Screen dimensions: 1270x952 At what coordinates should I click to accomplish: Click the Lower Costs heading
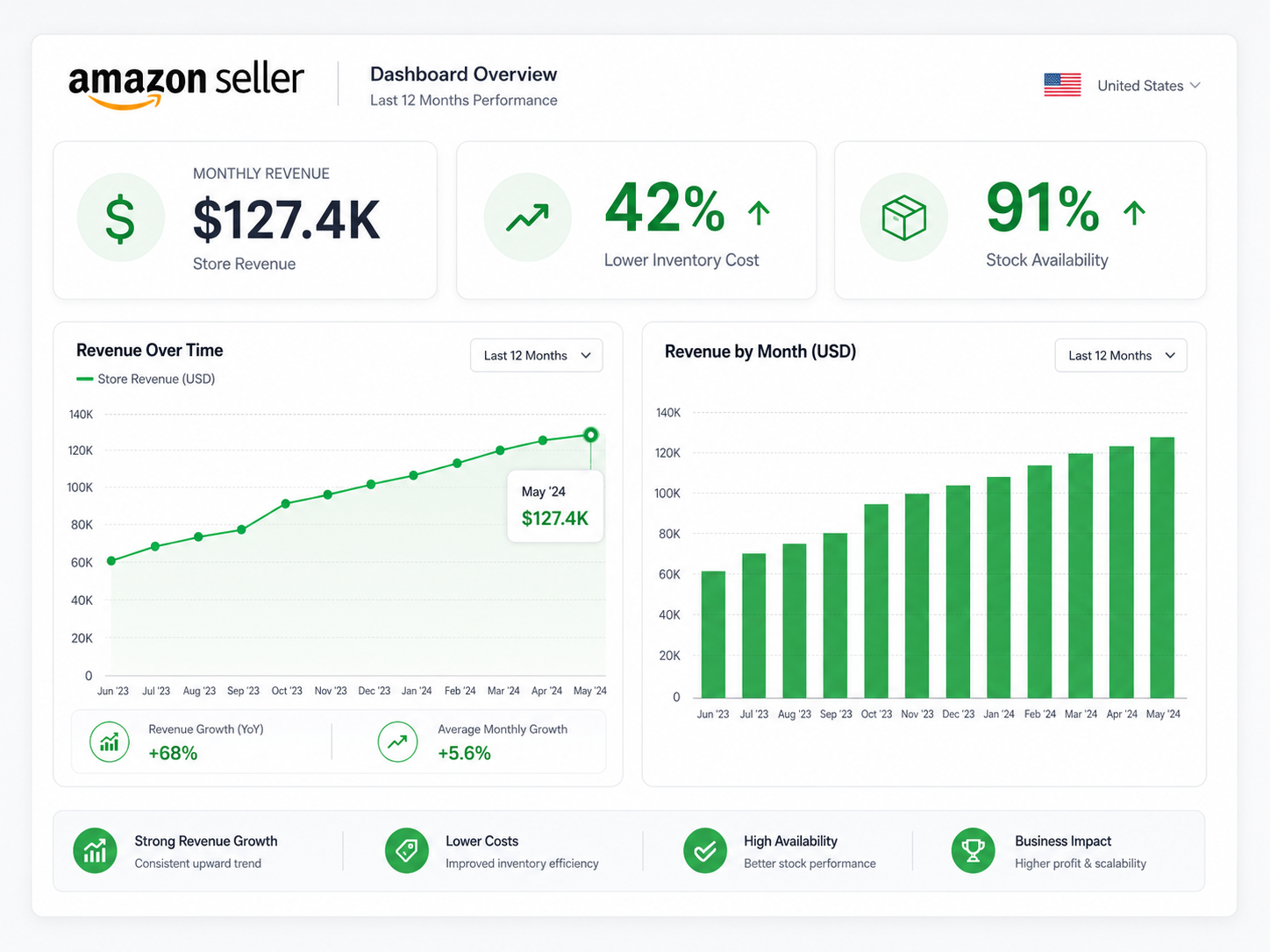[482, 841]
